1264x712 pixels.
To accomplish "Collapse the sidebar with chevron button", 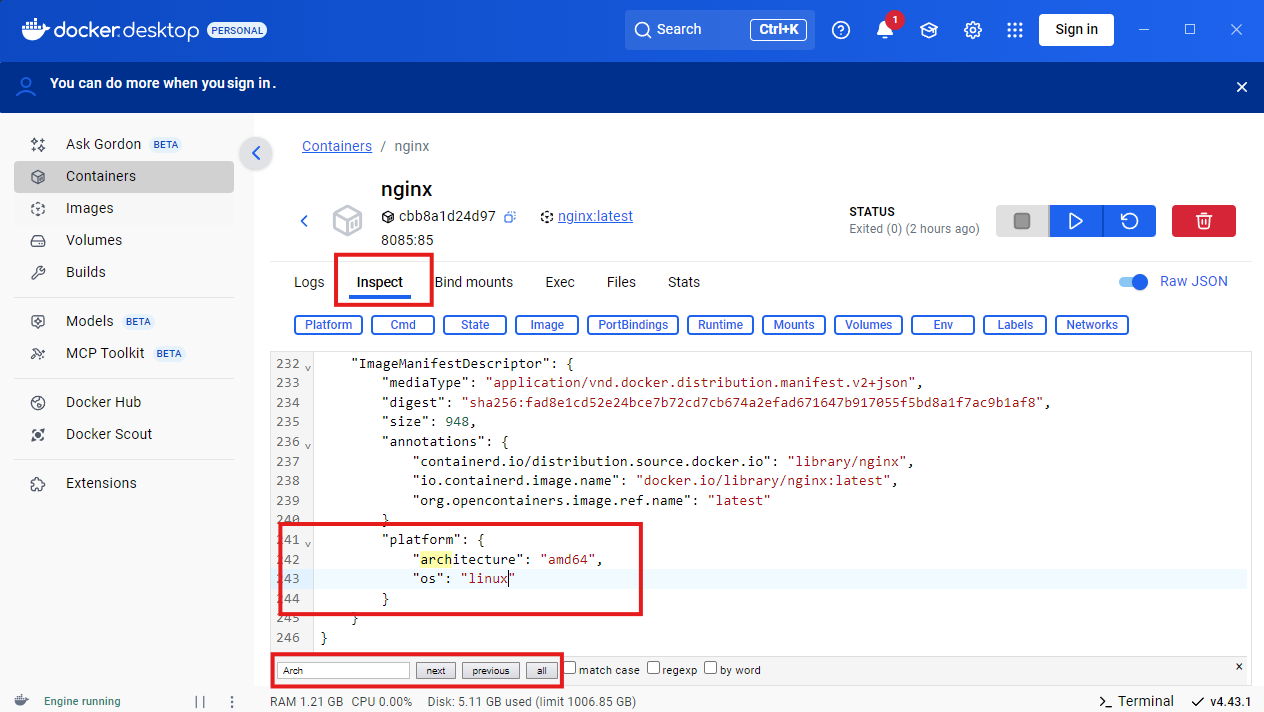I will click(x=256, y=153).
